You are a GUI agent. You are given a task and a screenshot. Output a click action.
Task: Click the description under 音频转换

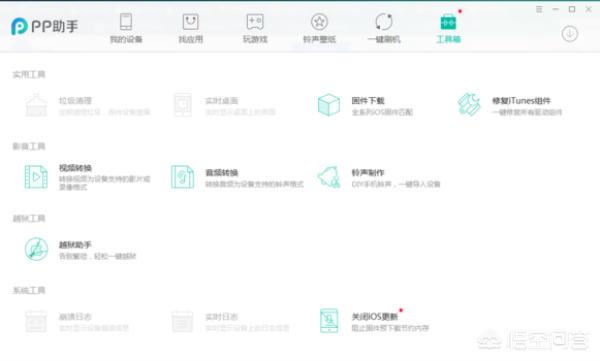254,184
